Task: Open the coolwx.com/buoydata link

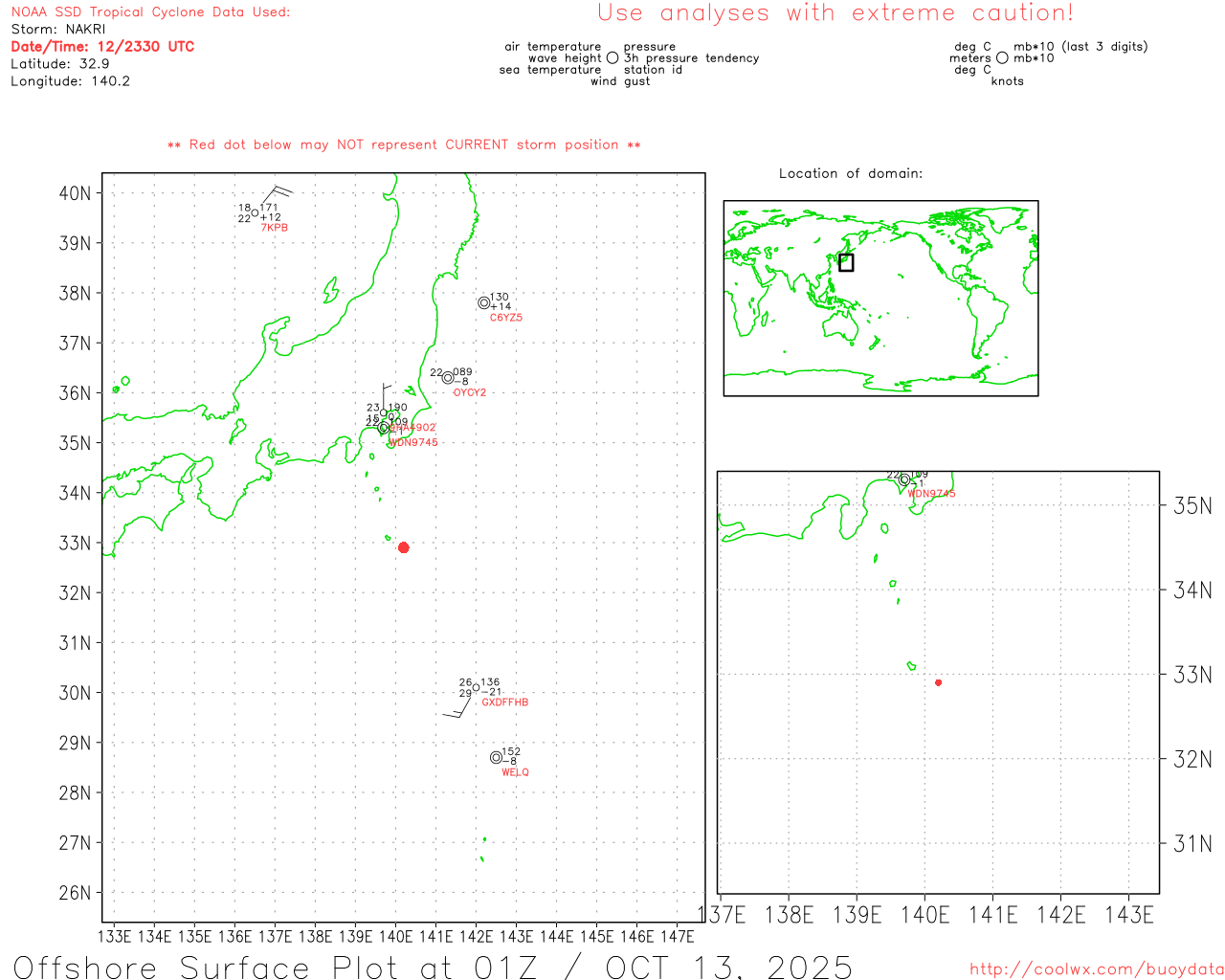Action: [1096, 969]
